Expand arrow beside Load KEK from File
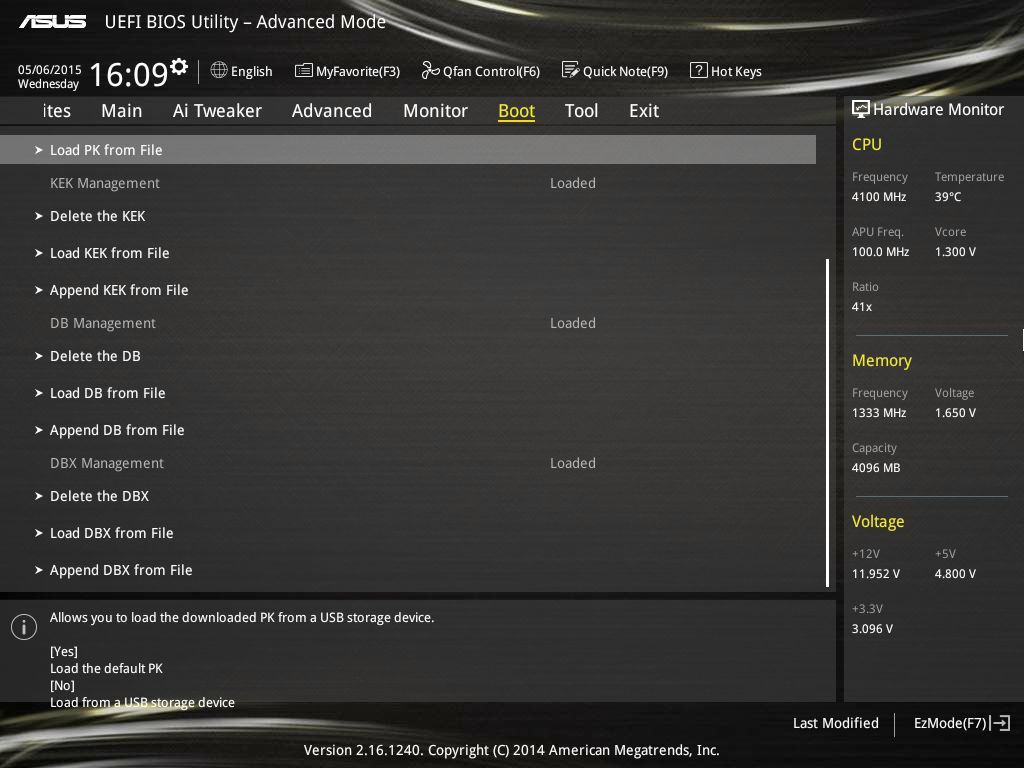This screenshot has width=1024, height=768. point(39,253)
